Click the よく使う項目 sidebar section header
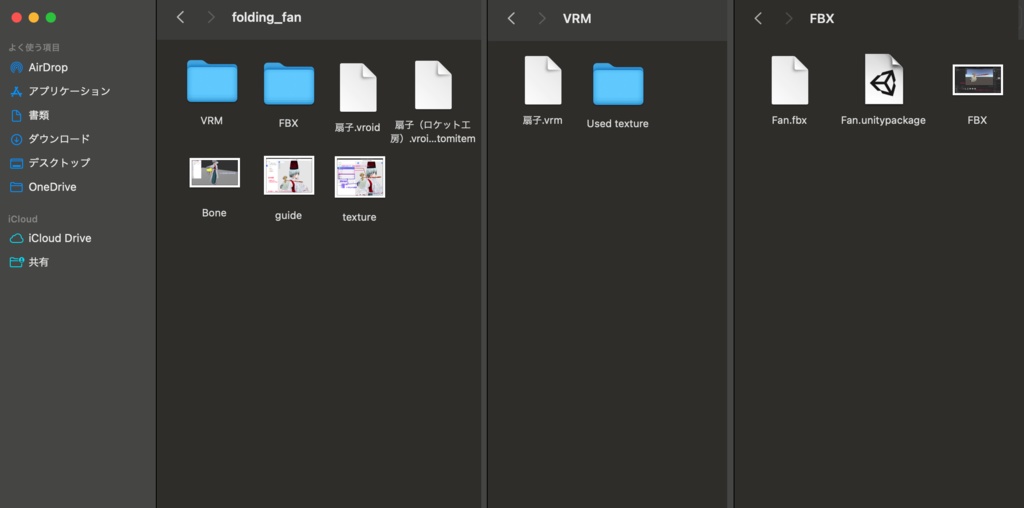 (34, 47)
